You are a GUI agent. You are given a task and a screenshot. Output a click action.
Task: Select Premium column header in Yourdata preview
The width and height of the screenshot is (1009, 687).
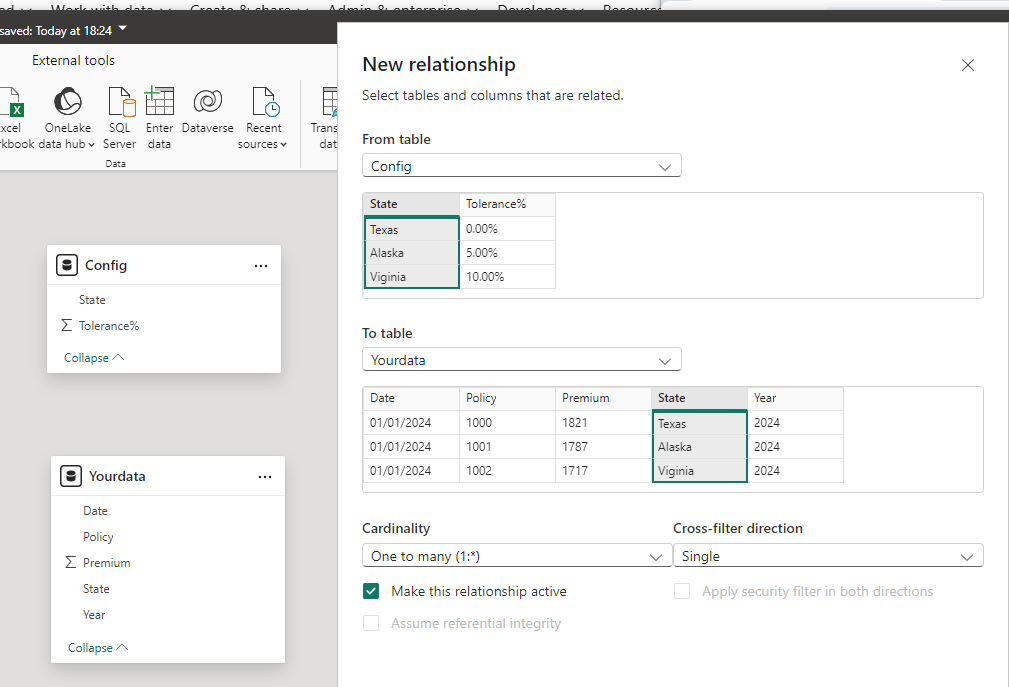click(603, 398)
